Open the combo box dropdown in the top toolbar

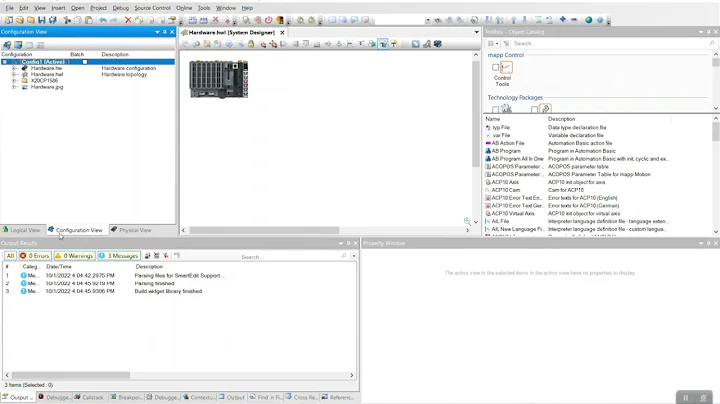tap(428, 20)
